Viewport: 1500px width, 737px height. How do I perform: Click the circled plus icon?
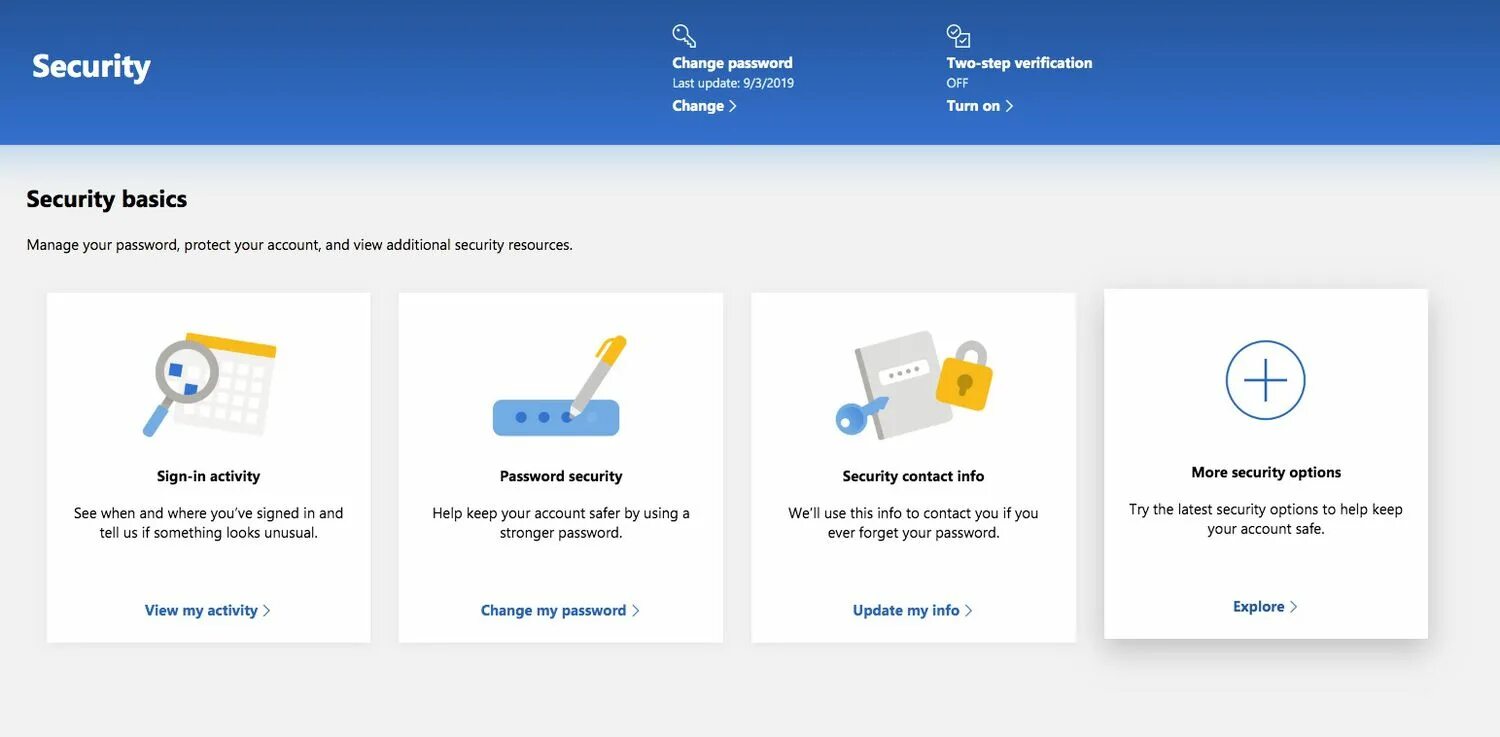pyautogui.click(x=1265, y=380)
